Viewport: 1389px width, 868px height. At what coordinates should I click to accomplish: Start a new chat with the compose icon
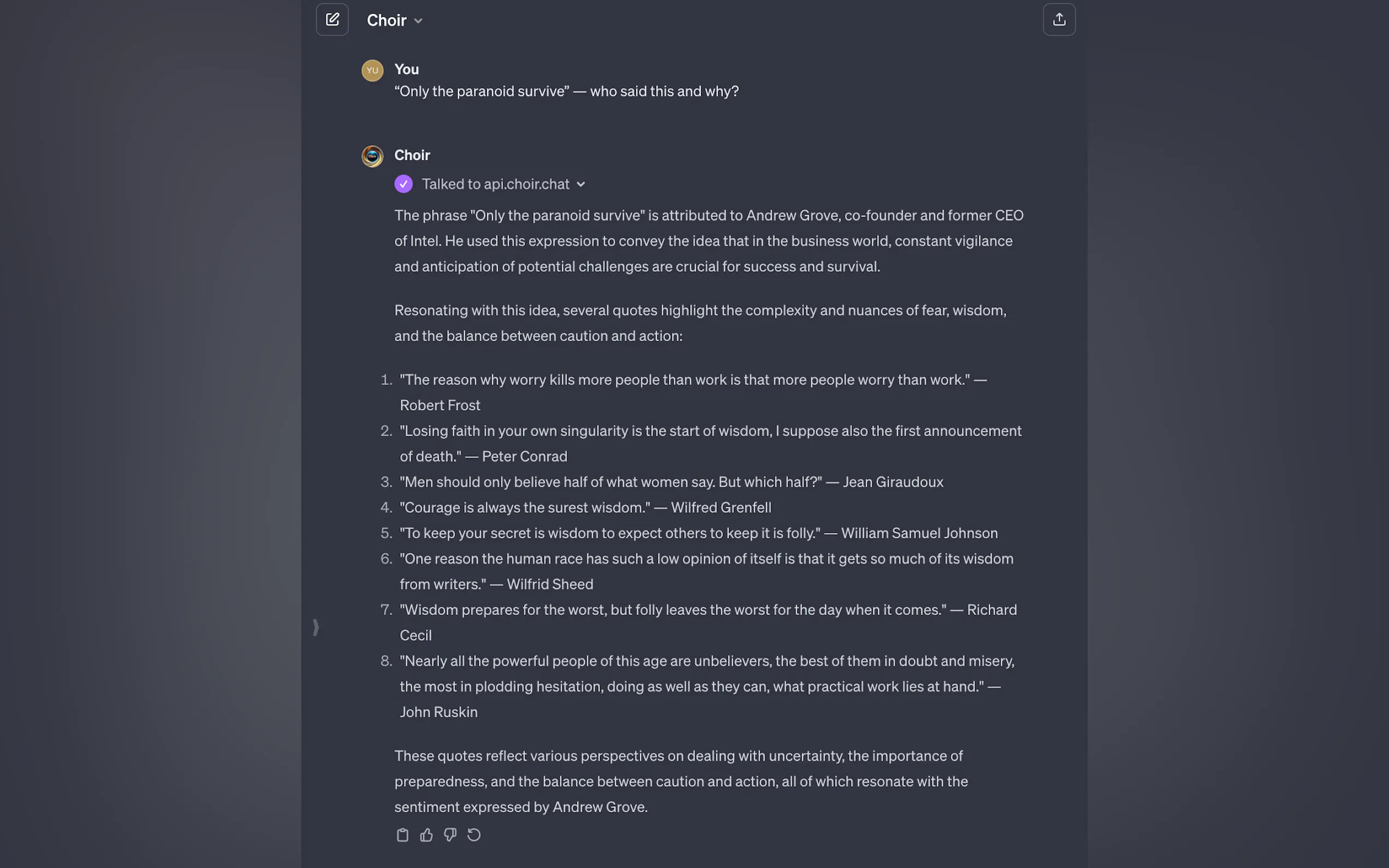332,20
